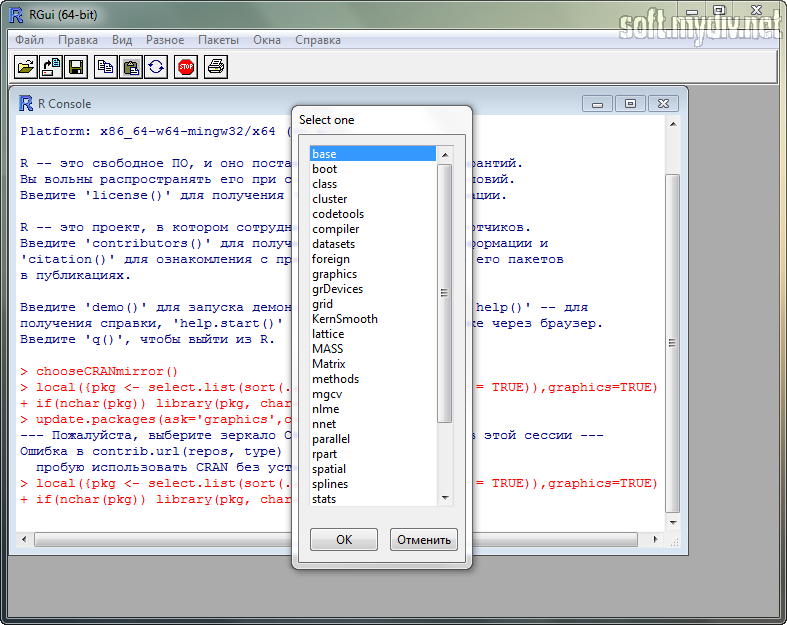
Task: Click R Console vertical scroll down arrow
Action: click(673, 522)
